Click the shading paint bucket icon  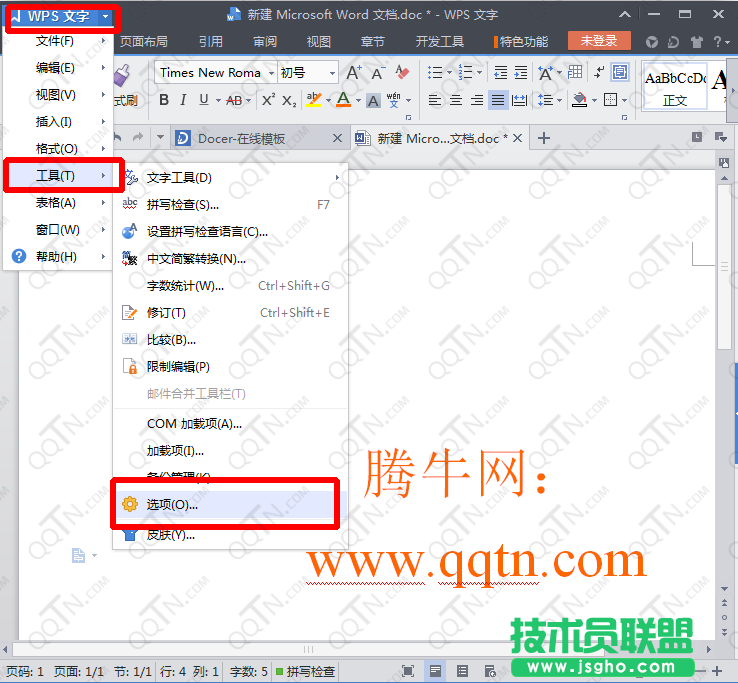coord(579,100)
